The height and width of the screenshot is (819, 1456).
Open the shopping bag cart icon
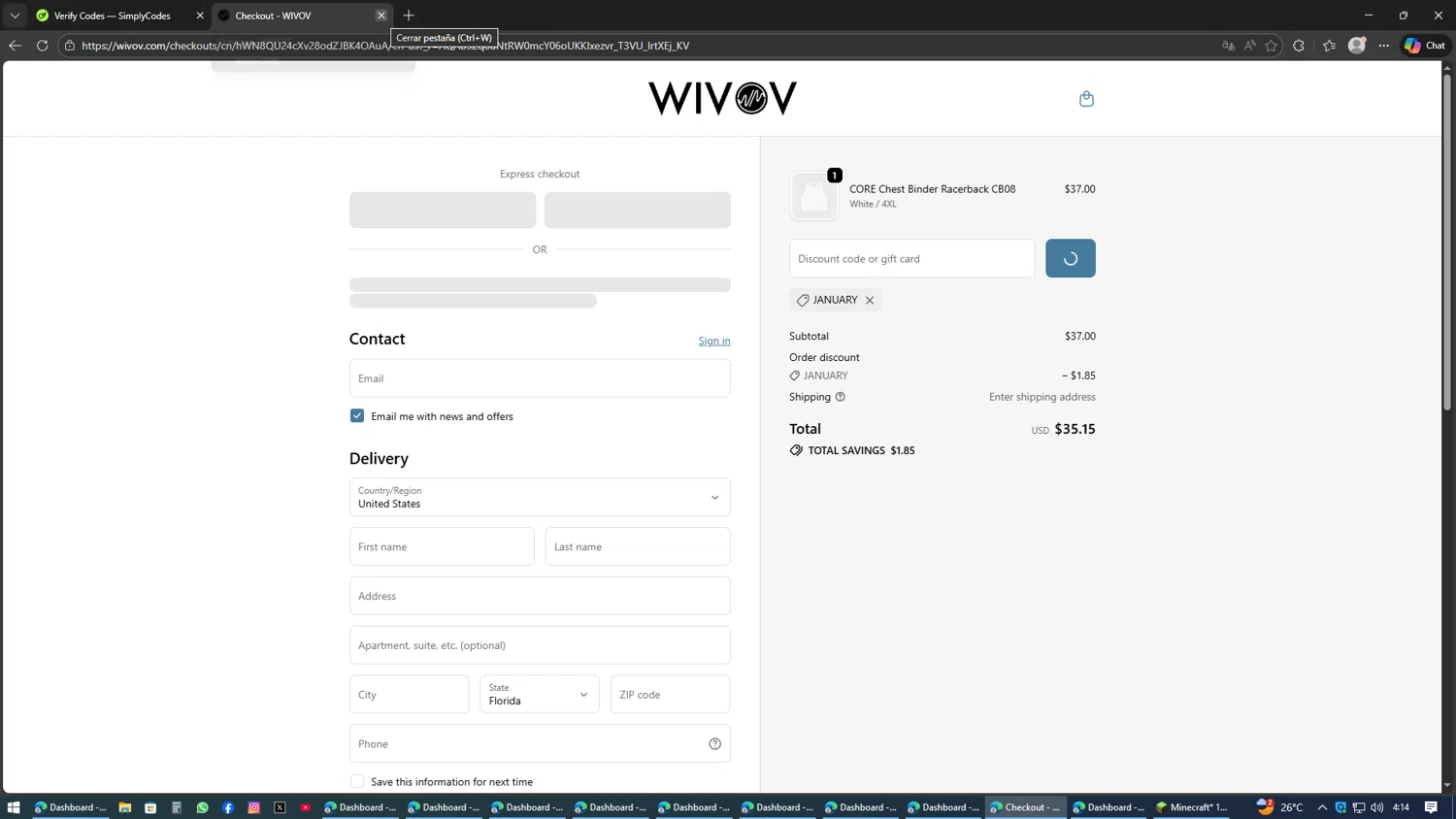(1086, 99)
